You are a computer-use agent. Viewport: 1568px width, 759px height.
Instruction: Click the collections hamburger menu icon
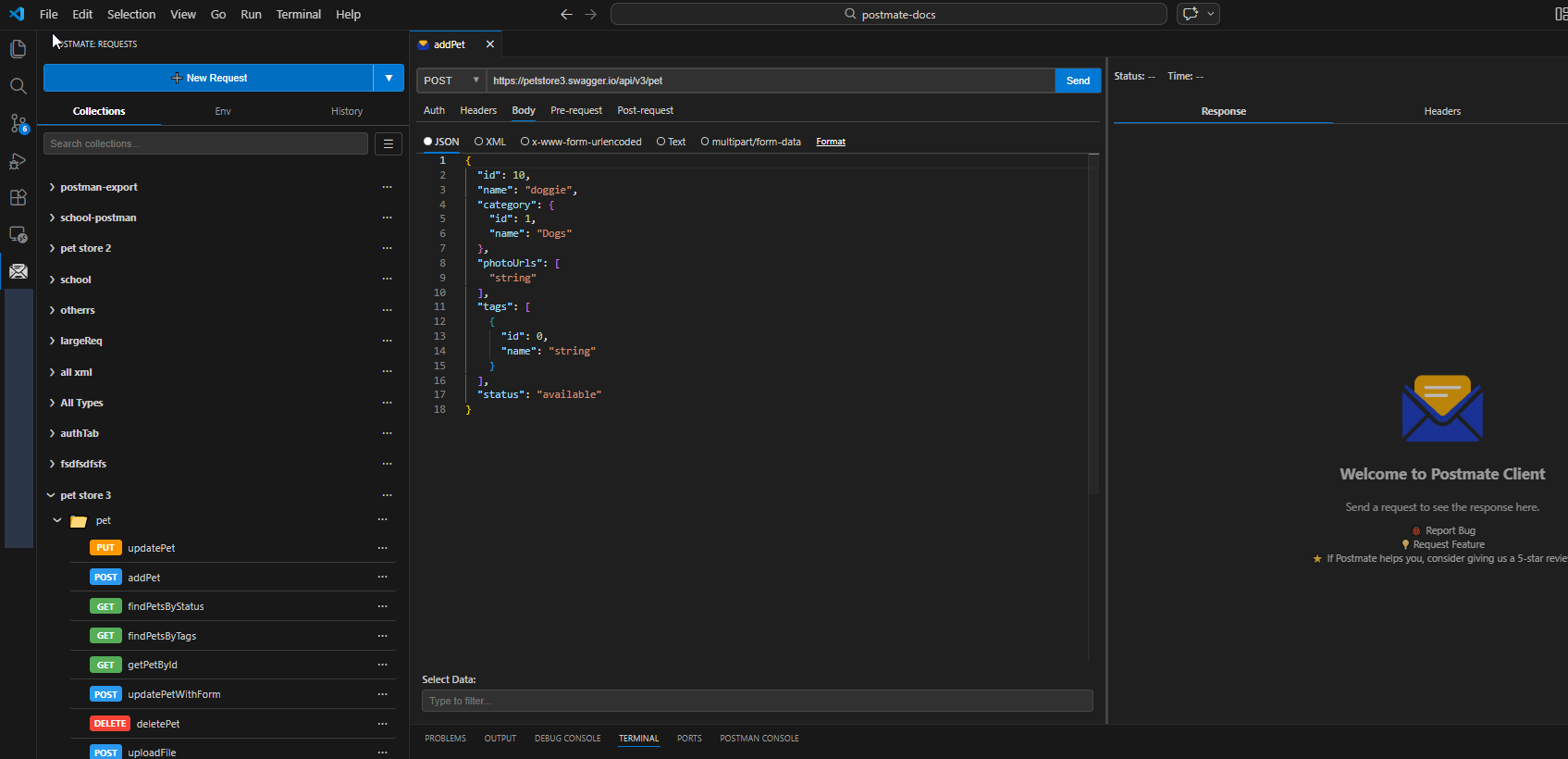[389, 143]
